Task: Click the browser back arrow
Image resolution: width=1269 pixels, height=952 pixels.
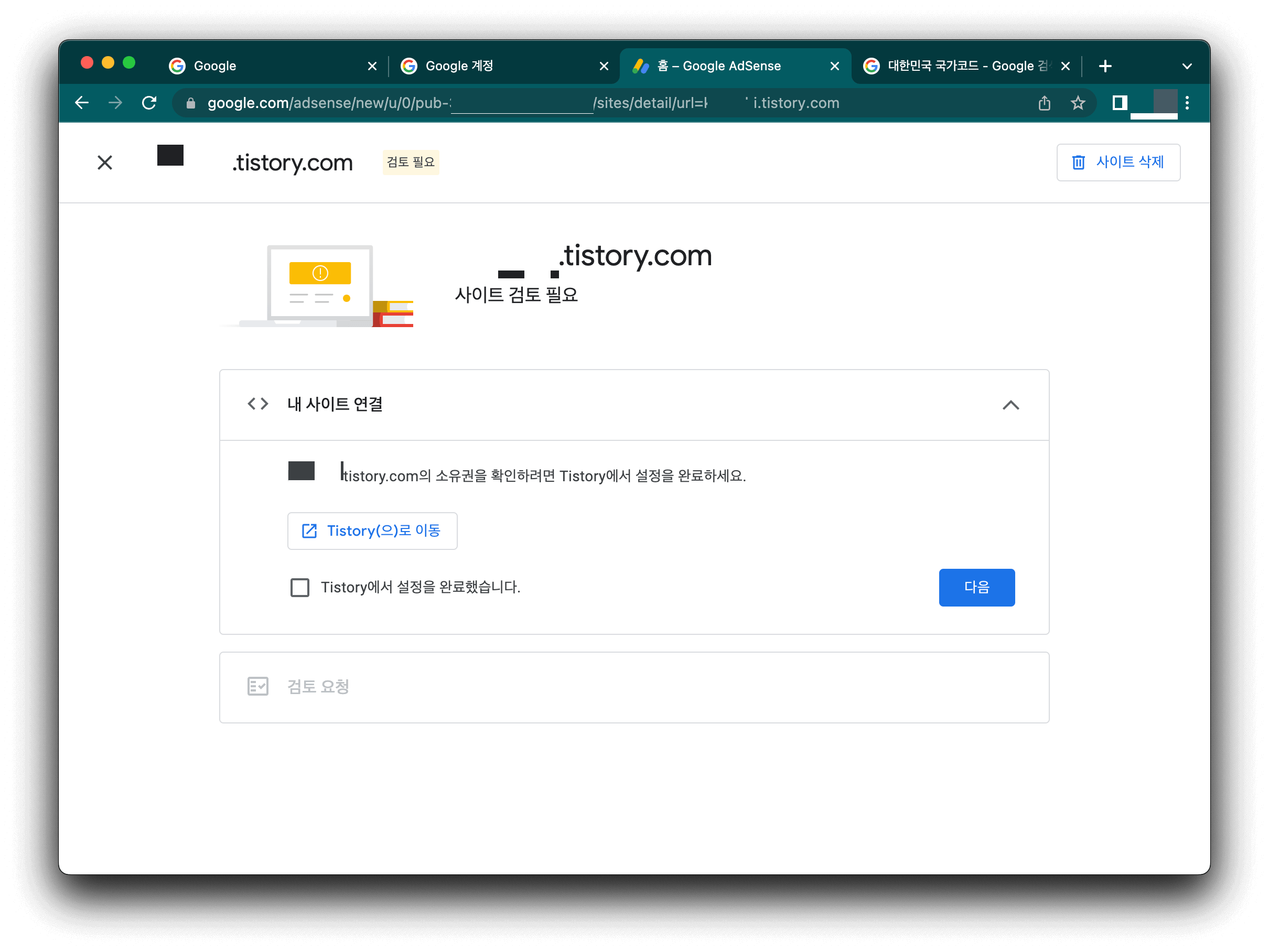Action: pos(82,103)
